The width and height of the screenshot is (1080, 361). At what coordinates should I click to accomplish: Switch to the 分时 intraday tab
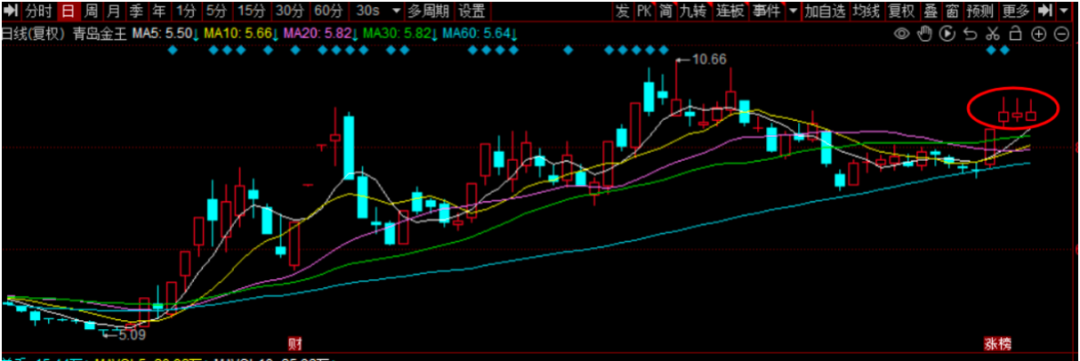tap(39, 11)
